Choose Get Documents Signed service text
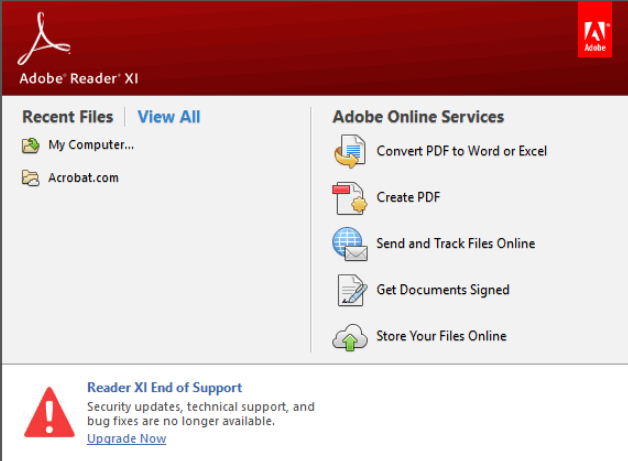Screen dimensions: 628x461 443,290
